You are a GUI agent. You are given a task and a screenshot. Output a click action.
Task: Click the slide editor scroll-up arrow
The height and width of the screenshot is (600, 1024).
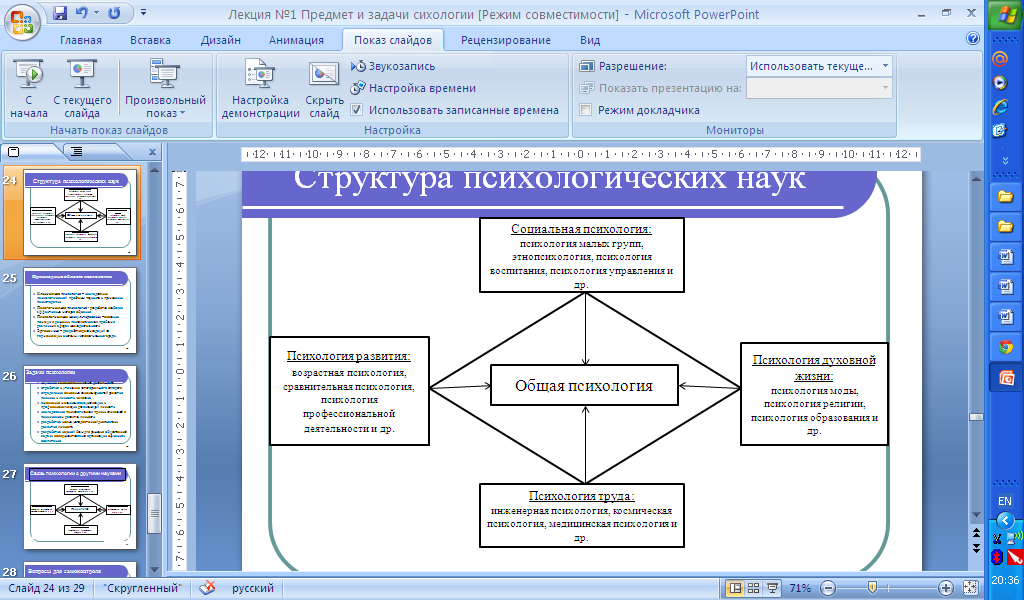[x=976, y=178]
